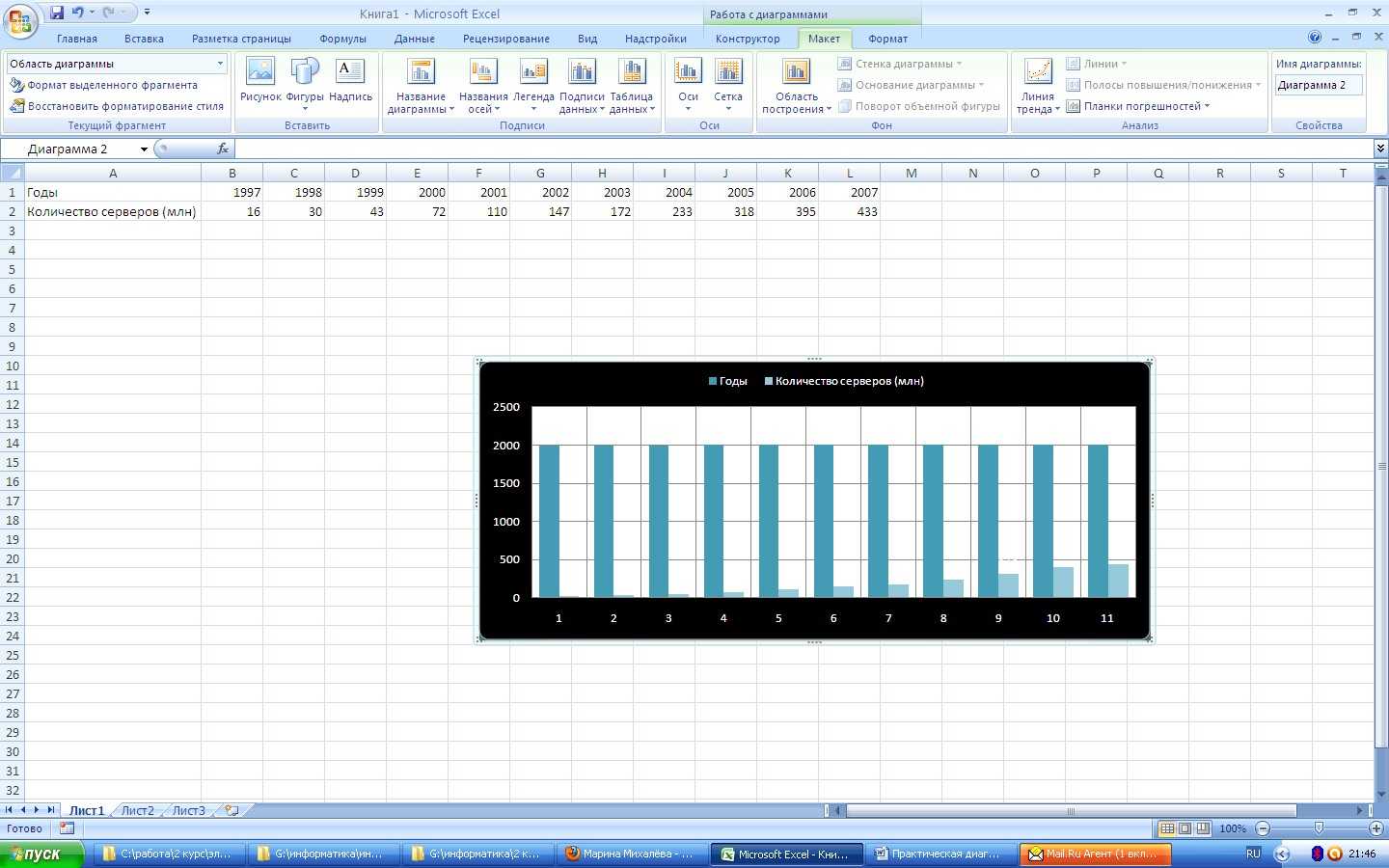
Task: Save the workbook with the floppy icon
Action: pos(57,13)
